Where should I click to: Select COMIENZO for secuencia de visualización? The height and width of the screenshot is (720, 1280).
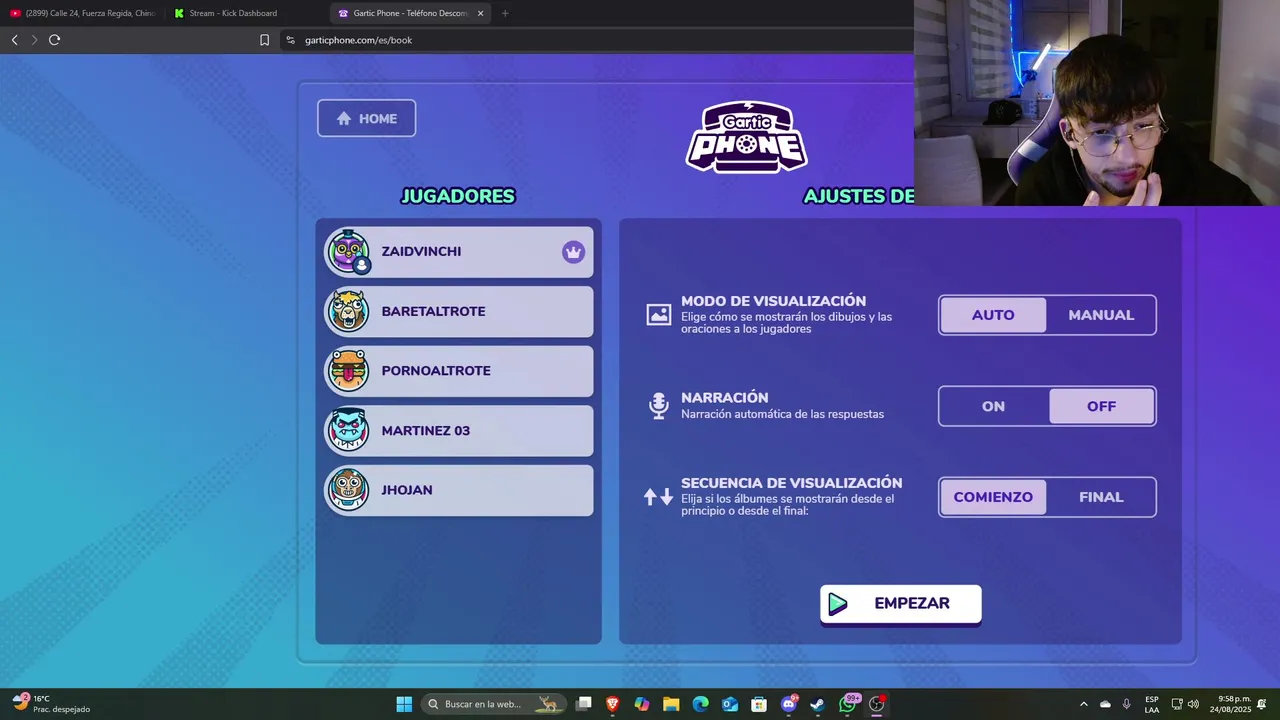pos(993,497)
